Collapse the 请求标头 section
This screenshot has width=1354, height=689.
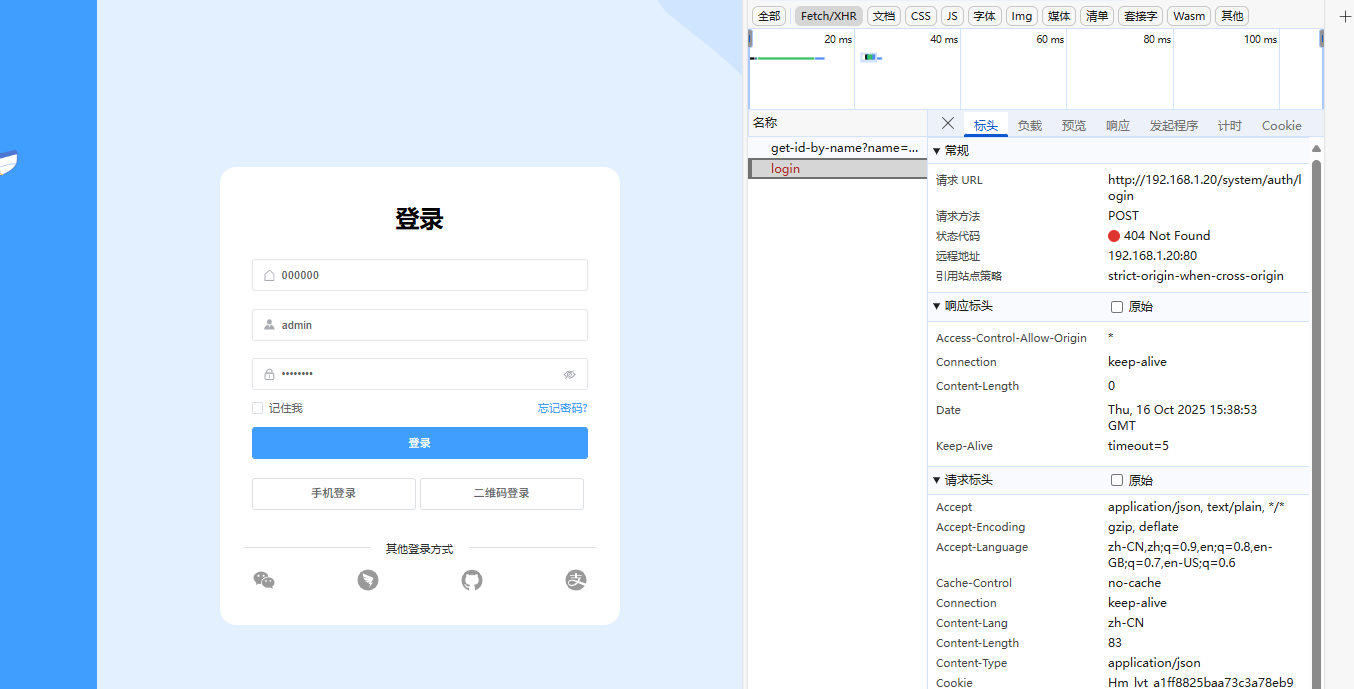coord(937,480)
